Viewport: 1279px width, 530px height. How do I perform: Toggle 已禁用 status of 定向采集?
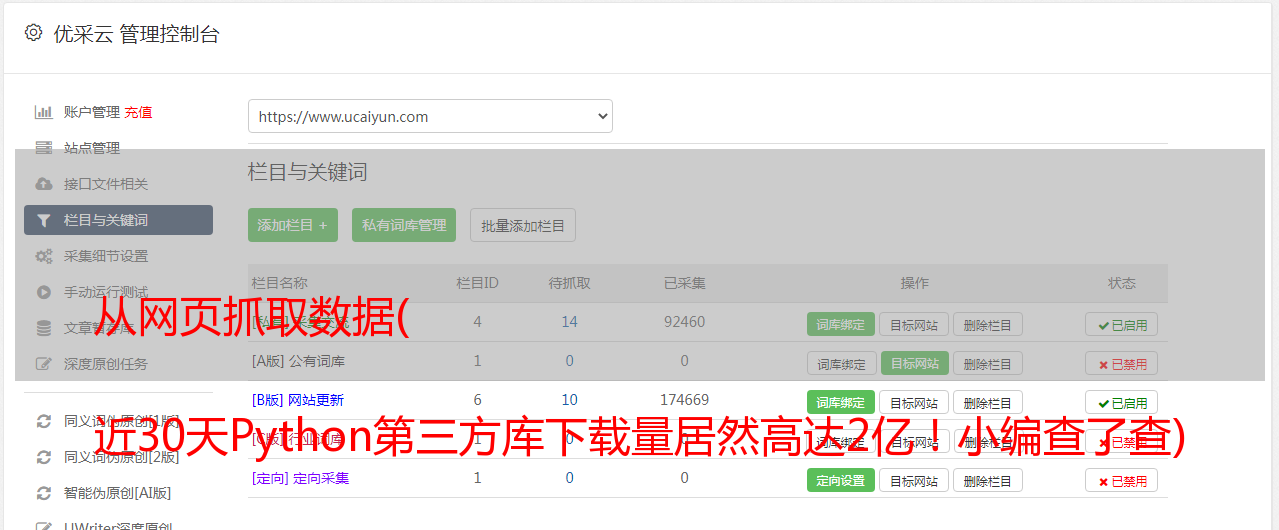tap(1122, 480)
